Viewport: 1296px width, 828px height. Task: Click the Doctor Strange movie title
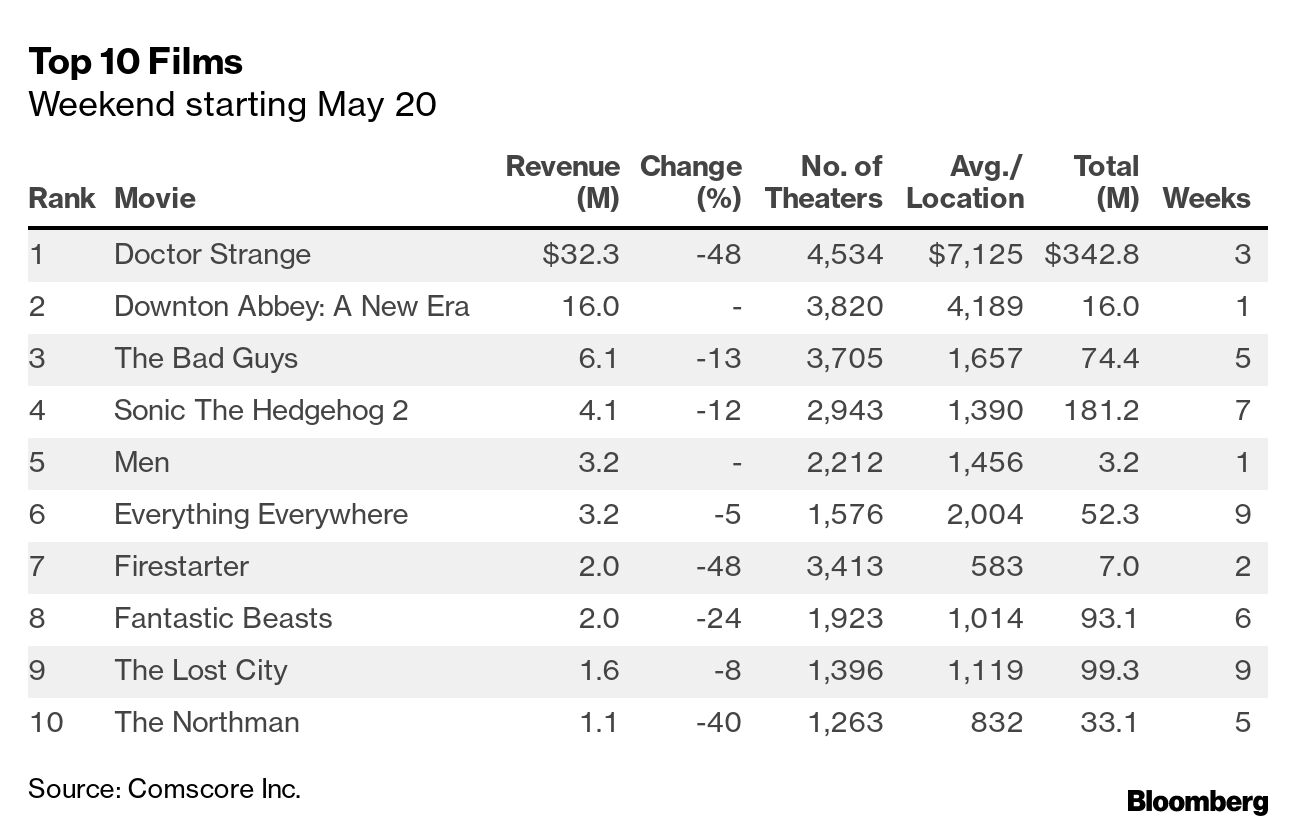click(212, 254)
